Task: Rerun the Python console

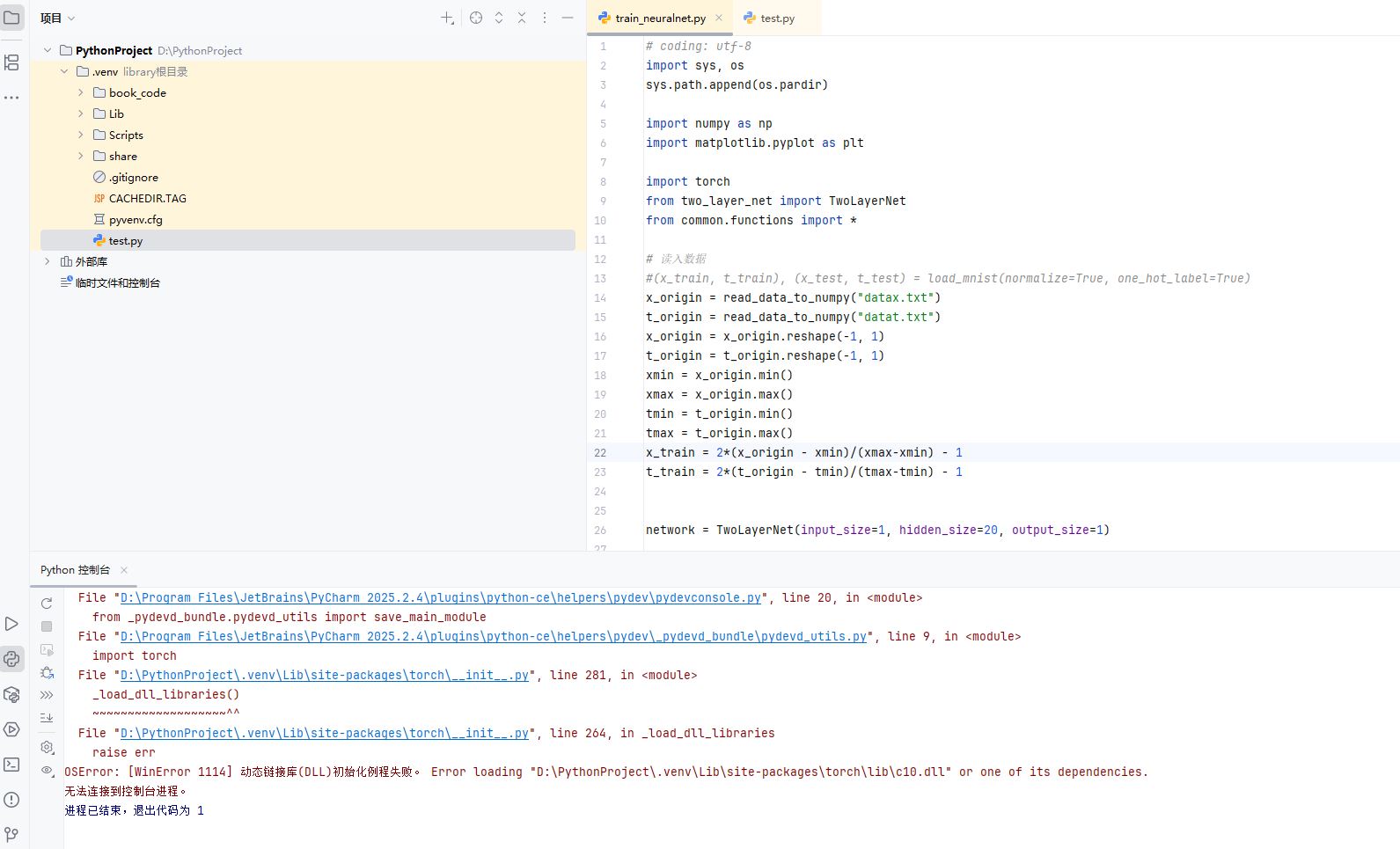Action: click(x=47, y=604)
